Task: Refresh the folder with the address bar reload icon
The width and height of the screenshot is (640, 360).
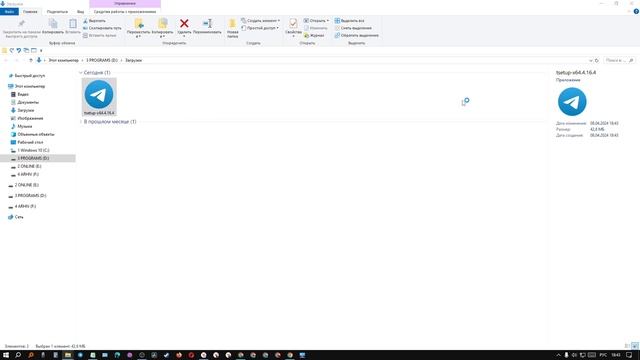Action: (x=597, y=60)
